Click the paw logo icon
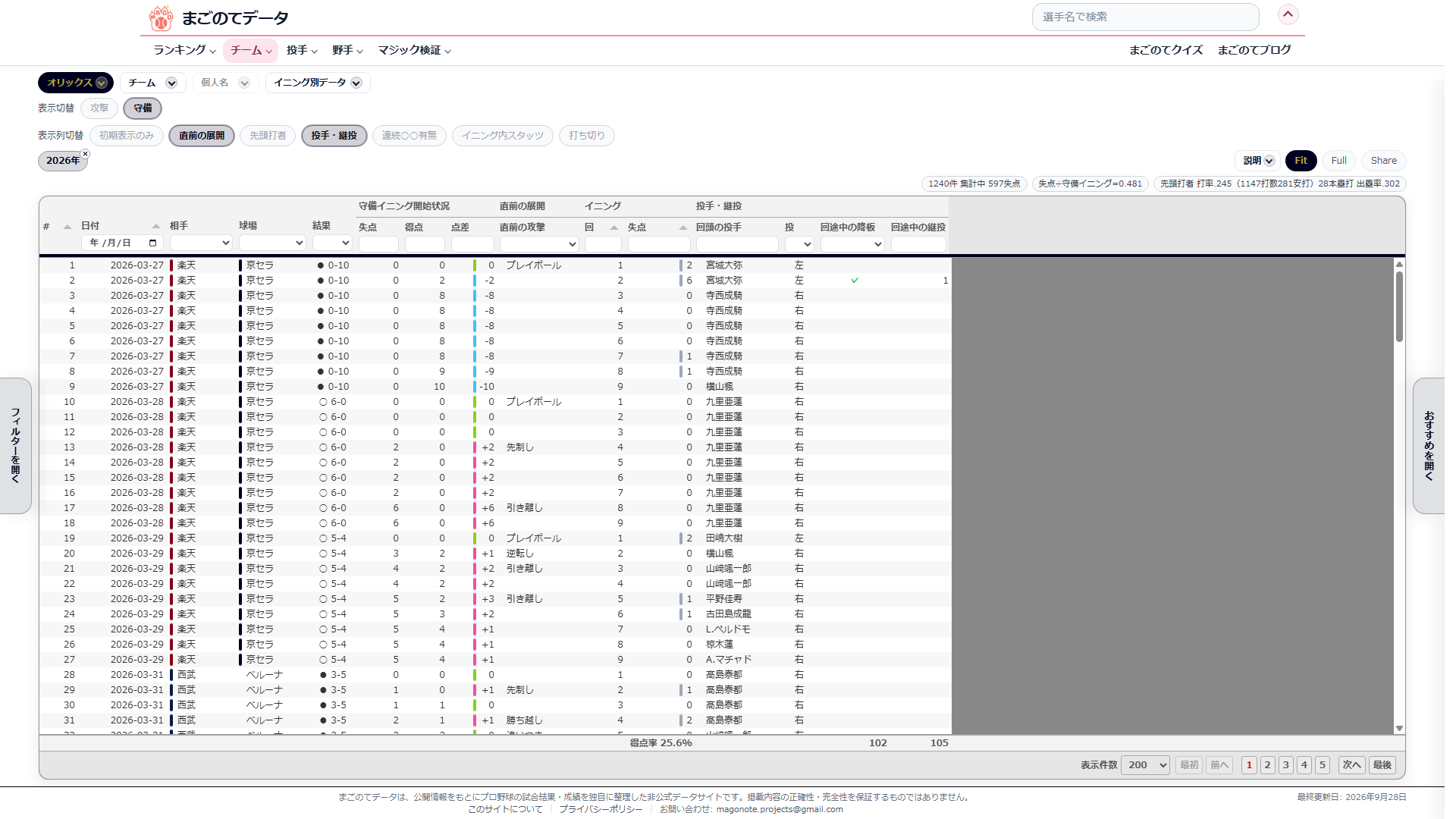 [160, 17]
